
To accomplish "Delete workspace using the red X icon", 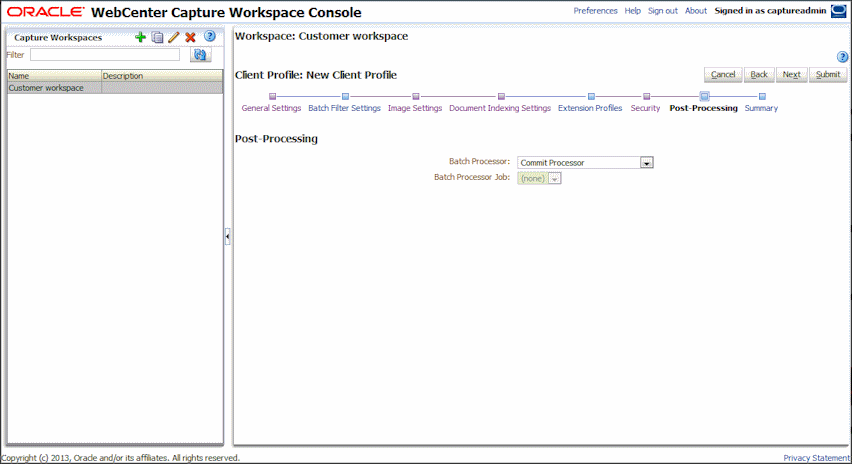I will point(190,37).
